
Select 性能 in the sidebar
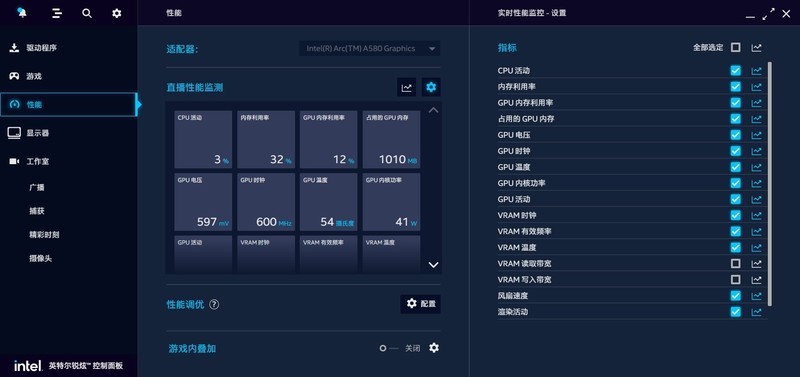click(x=68, y=105)
